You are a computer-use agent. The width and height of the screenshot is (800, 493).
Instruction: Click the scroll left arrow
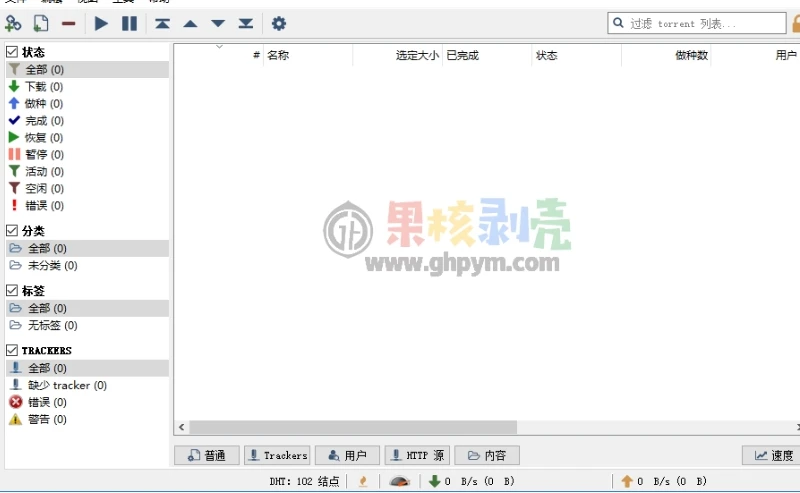[182, 427]
